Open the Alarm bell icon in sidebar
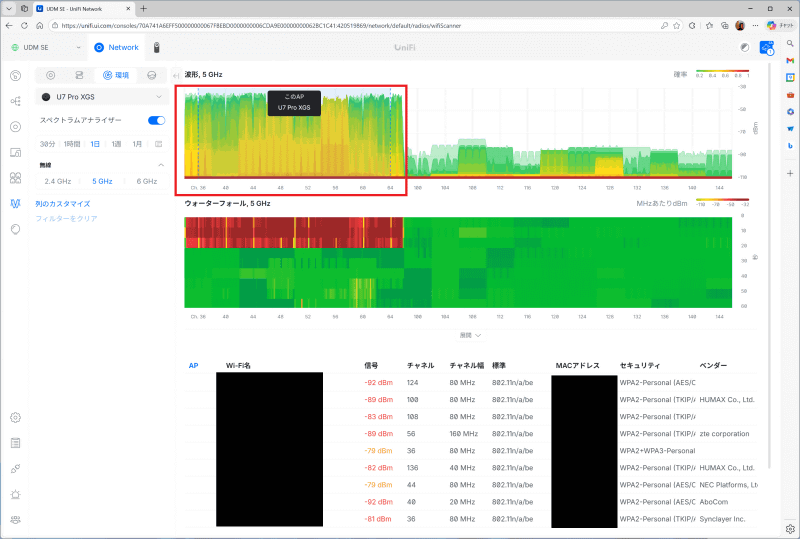800x539 pixels. (x=16, y=494)
